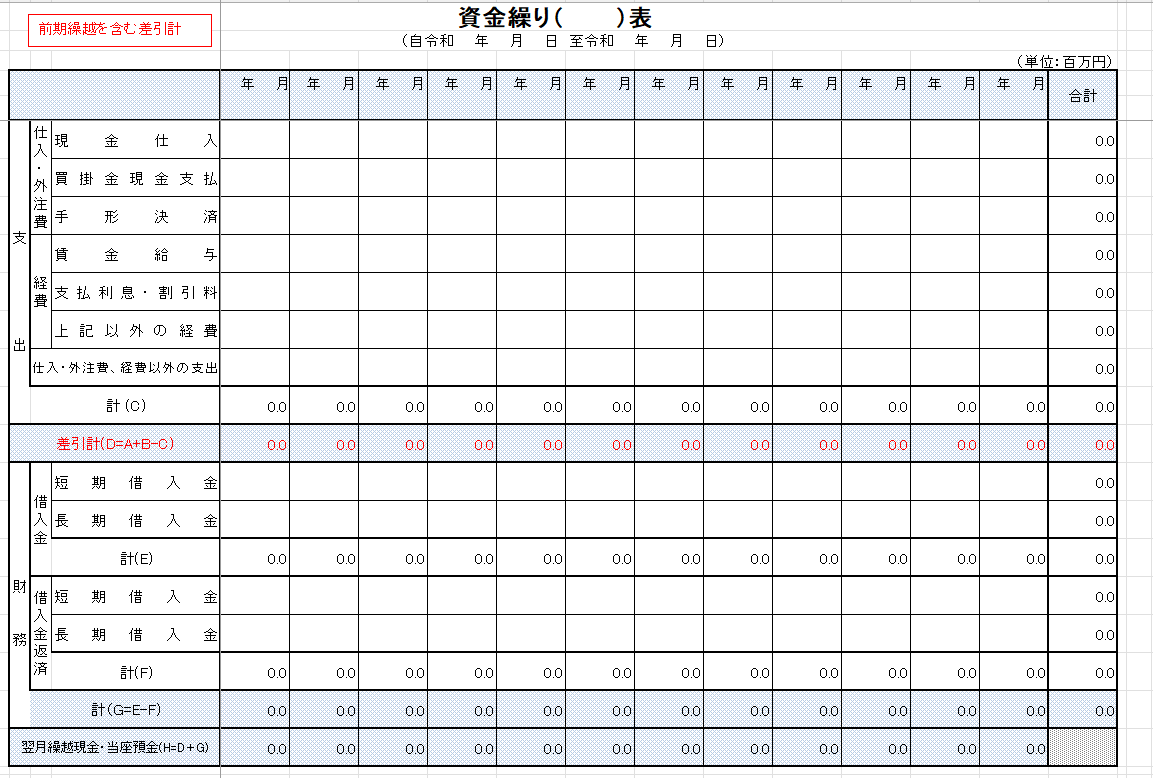
Task: Click the 上記以外の経費 row label
Action: click(x=135, y=331)
